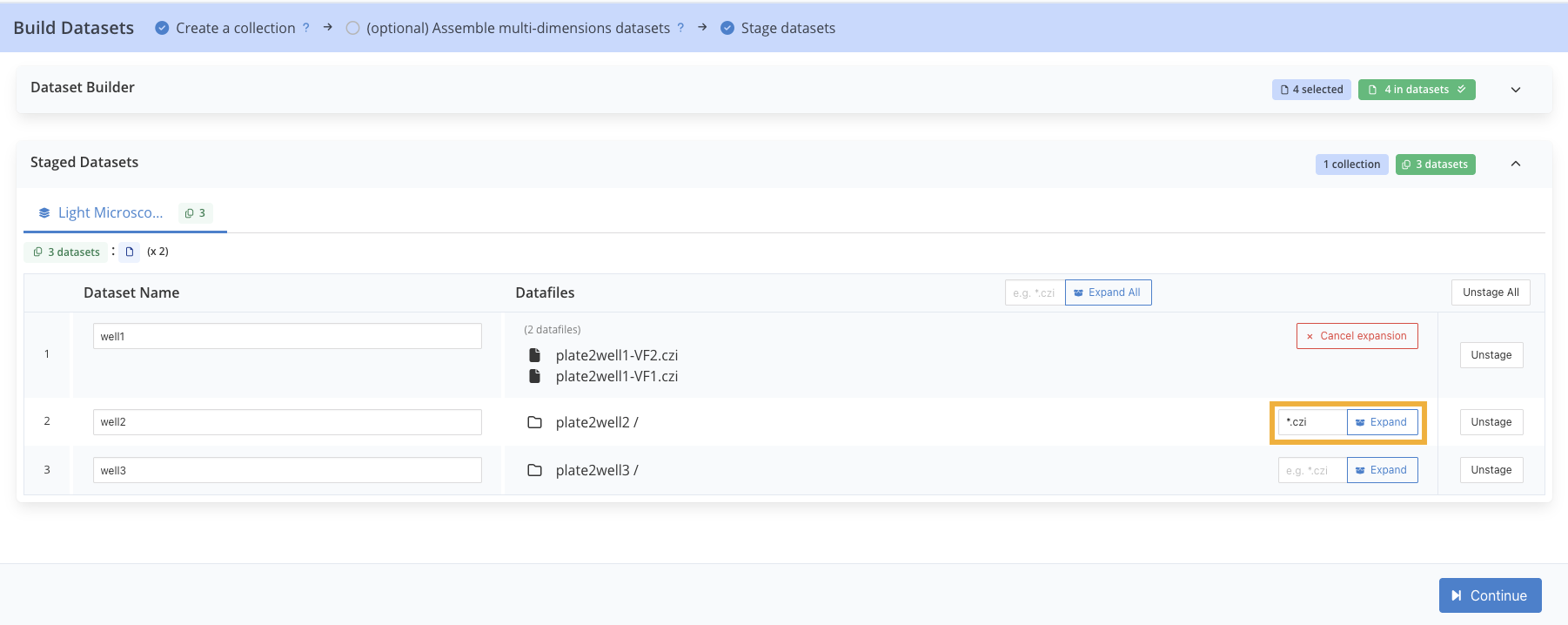Click the Staged Datasets title
The image size is (1568, 625).
point(84,162)
